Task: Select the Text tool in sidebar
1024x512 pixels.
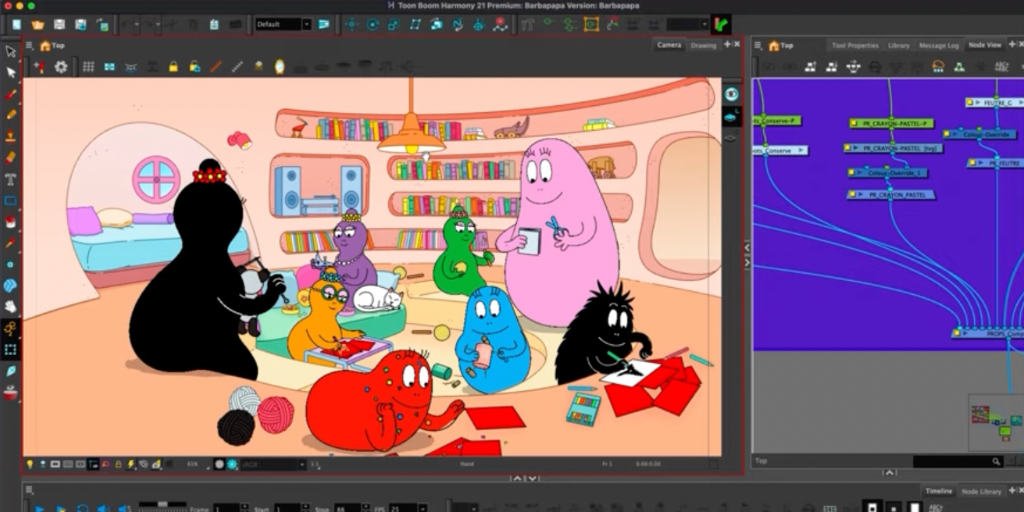Action: click(x=10, y=179)
